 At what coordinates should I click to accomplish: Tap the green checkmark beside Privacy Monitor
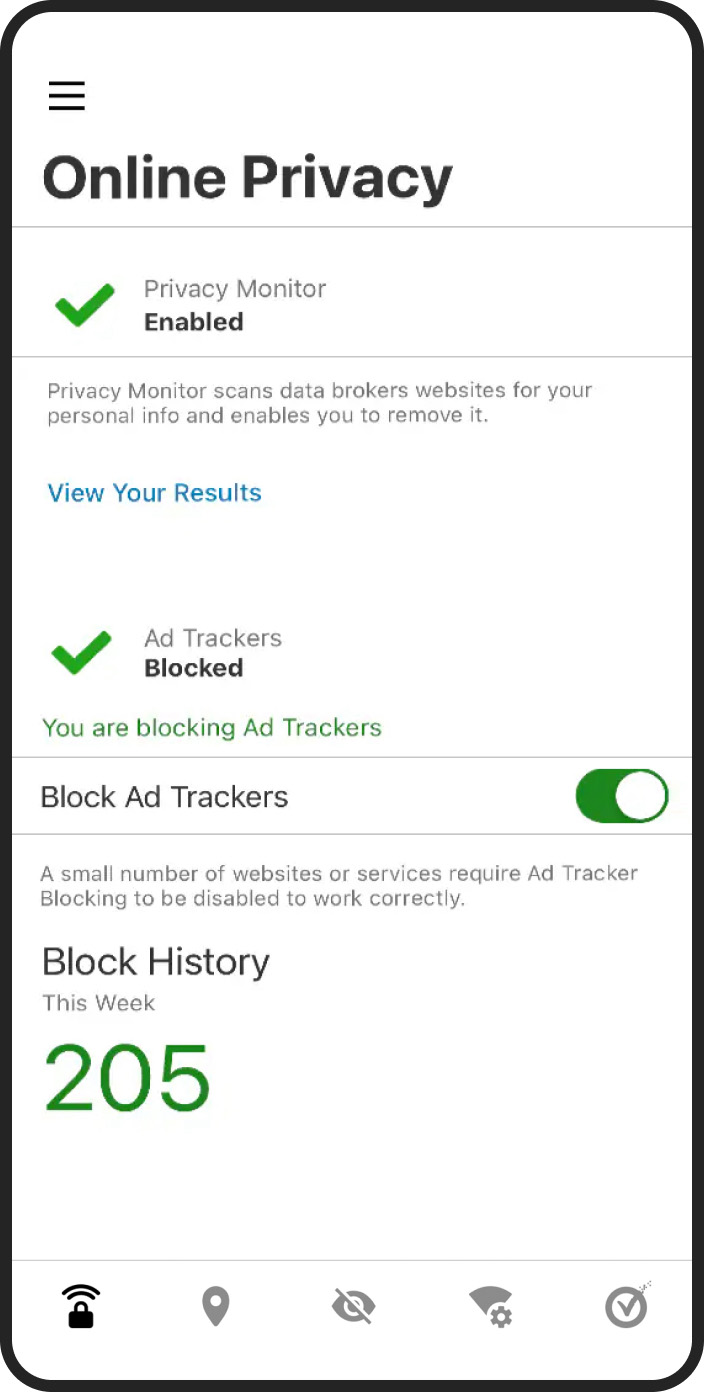pyautogui.click(x=84, y=304)
